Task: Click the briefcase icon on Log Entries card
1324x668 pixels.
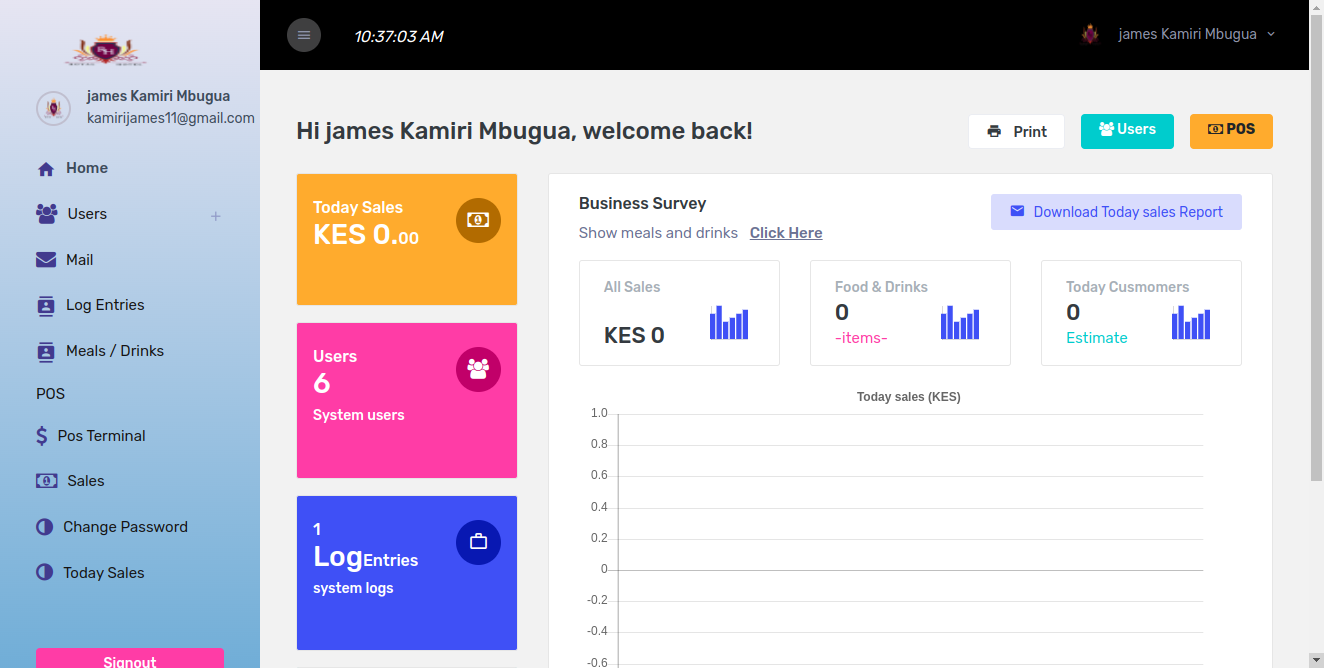Action: (478, 542)
